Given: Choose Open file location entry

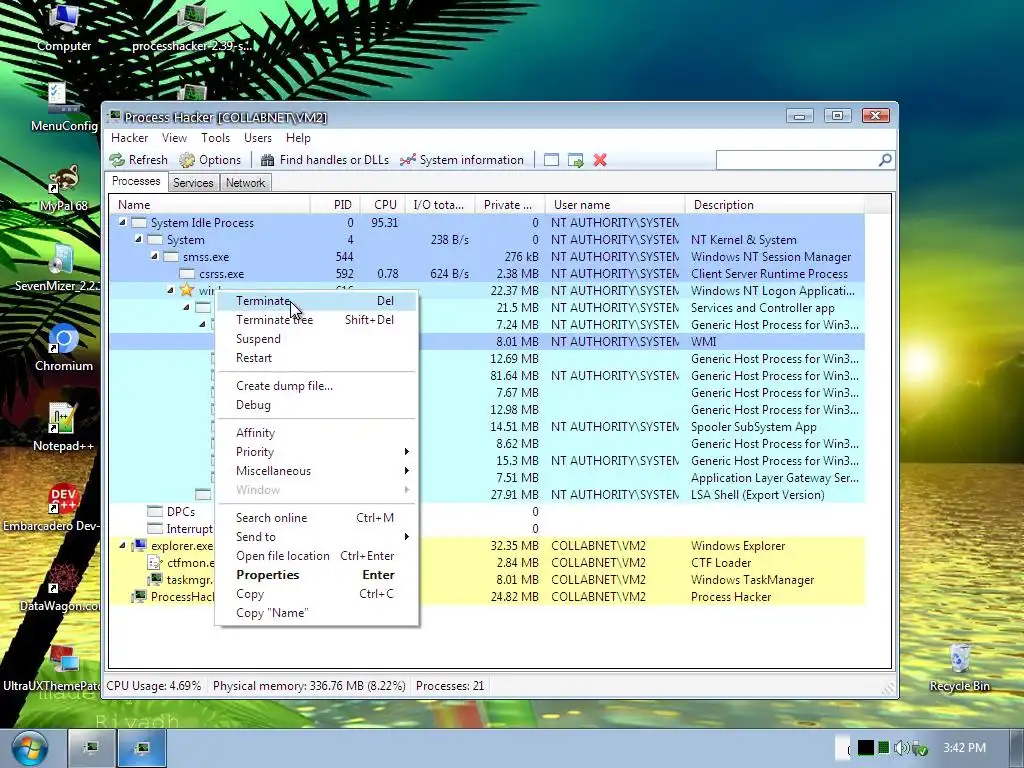Looking at the screenshot, I should [316, 556].
